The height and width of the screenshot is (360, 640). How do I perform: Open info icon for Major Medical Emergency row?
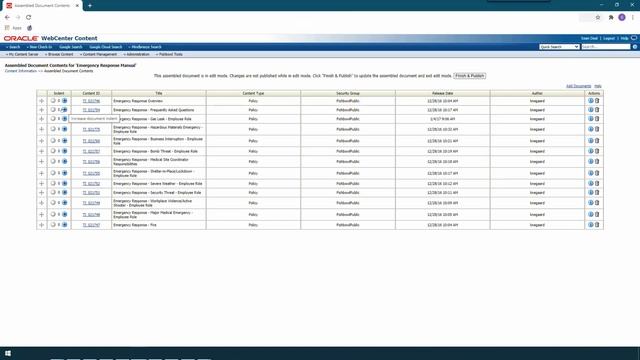point(591,214)
